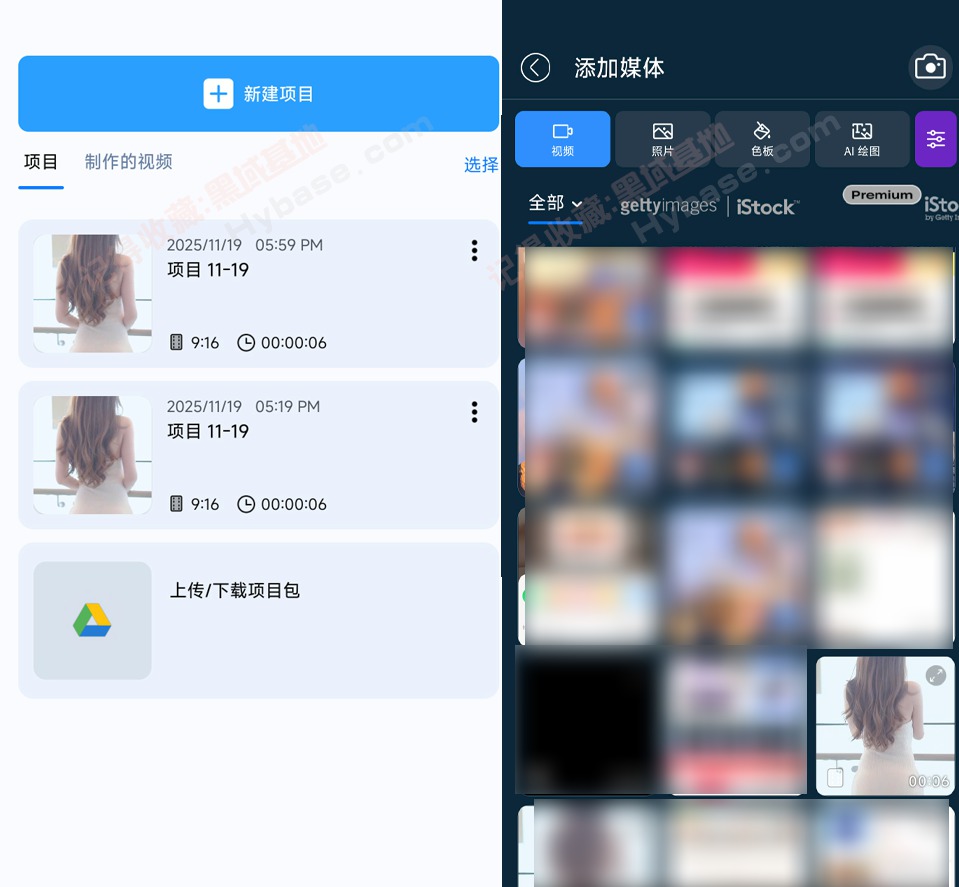The image size is (959, 887).
Task: Expand the hair video to full preview
Action: [937, 675]
